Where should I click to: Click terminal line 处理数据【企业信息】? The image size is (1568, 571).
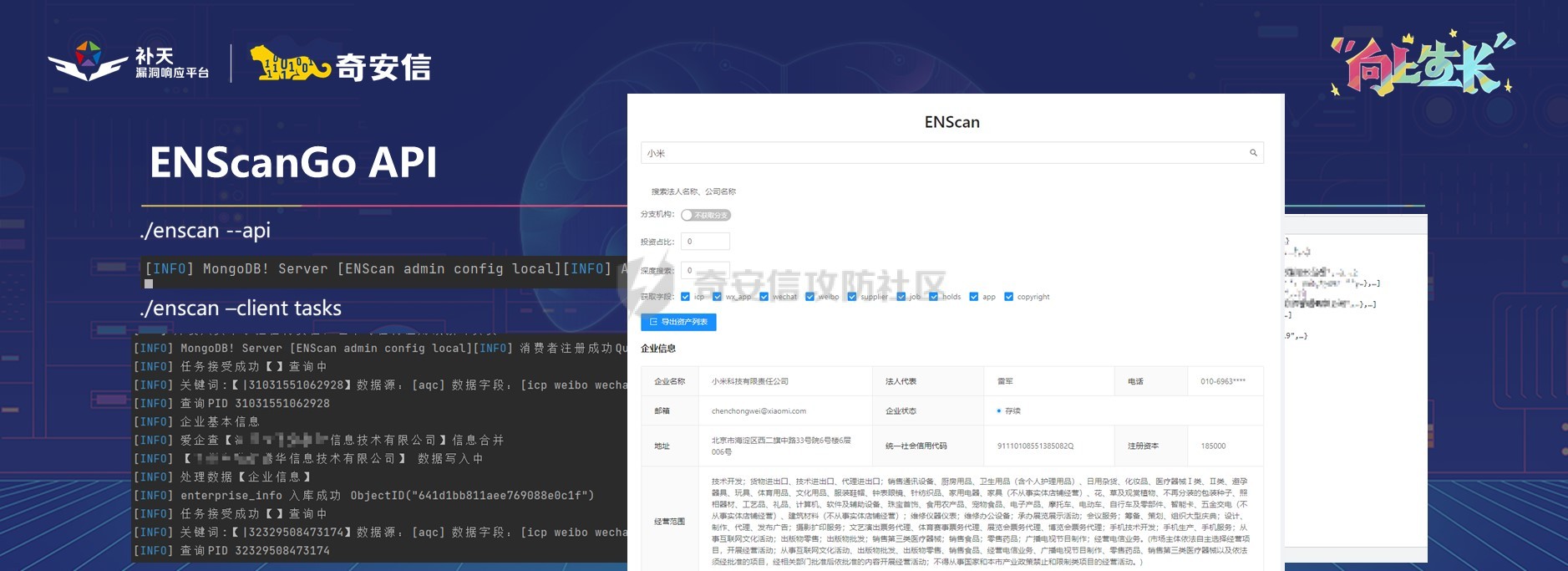pyautogui.click(x=223, y=477)
